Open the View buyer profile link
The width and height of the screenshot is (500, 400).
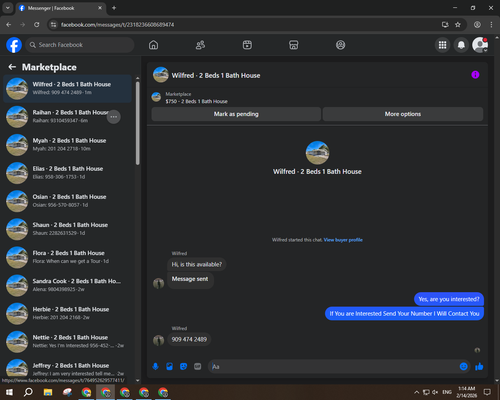(343, 240)
